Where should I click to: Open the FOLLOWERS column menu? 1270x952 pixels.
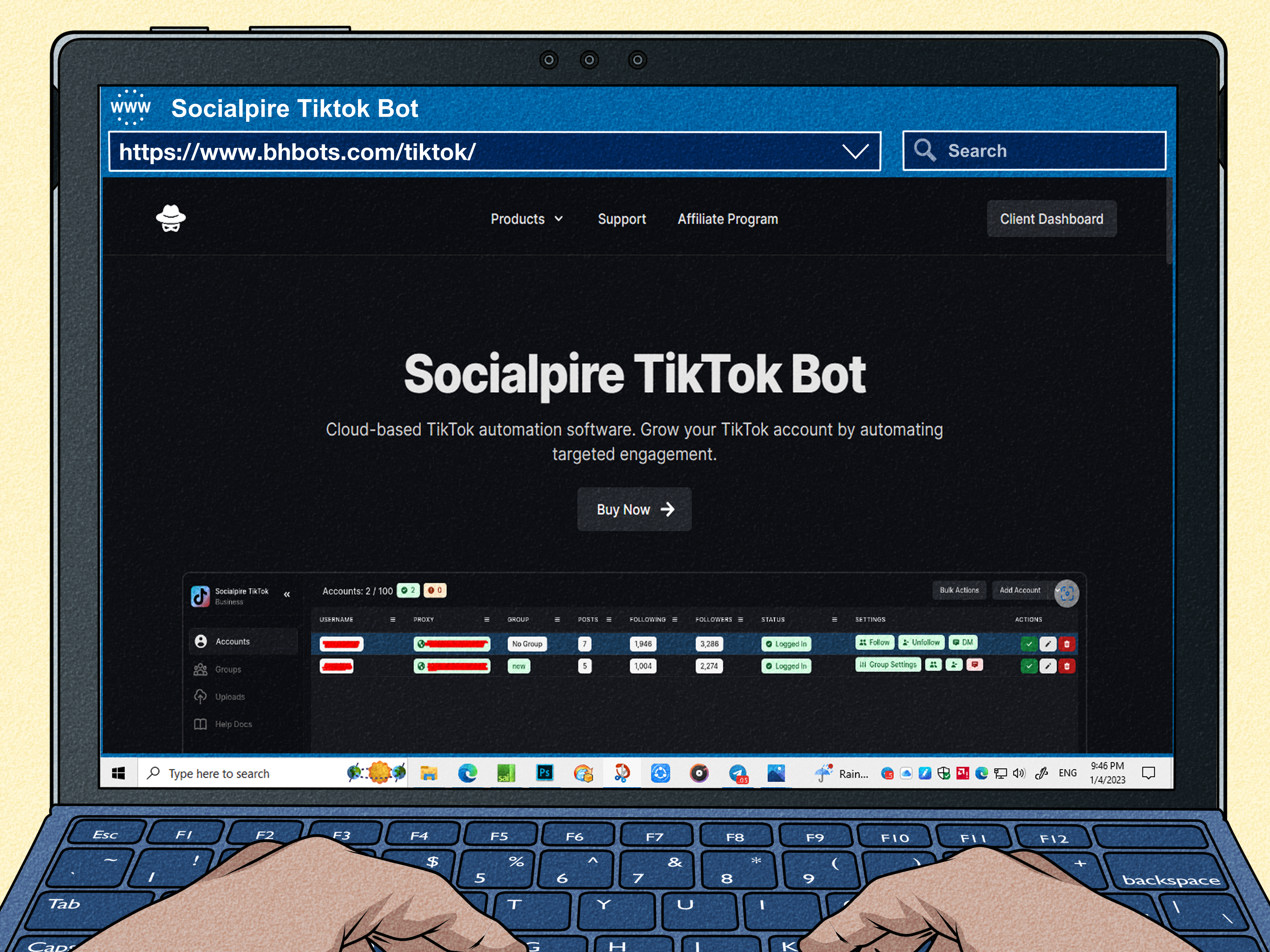741,620
